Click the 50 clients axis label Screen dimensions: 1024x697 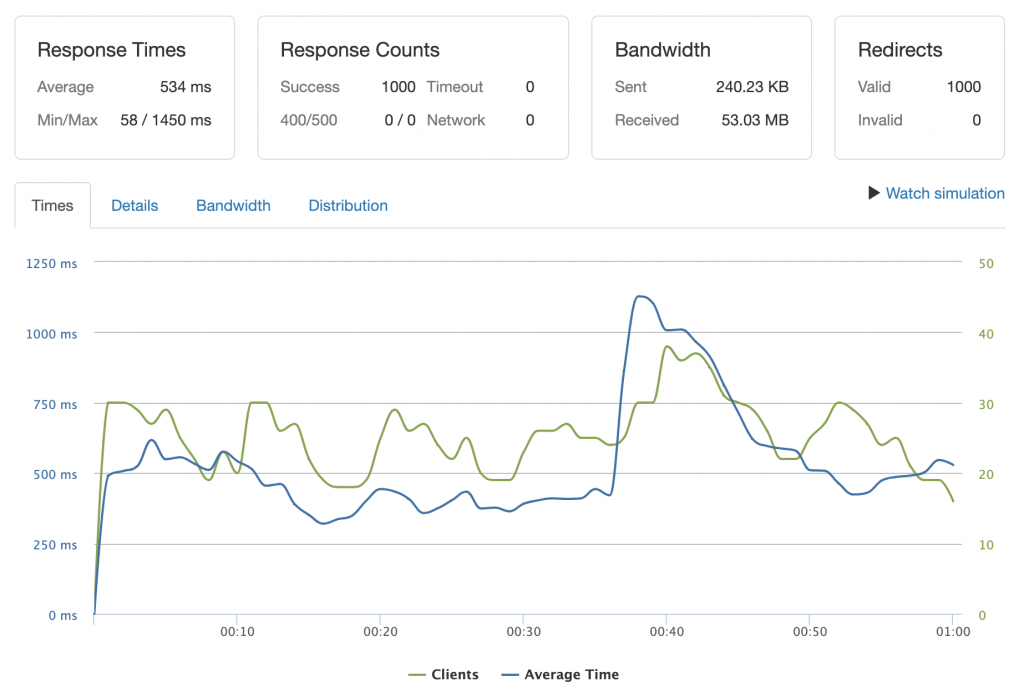pos(985,263)
